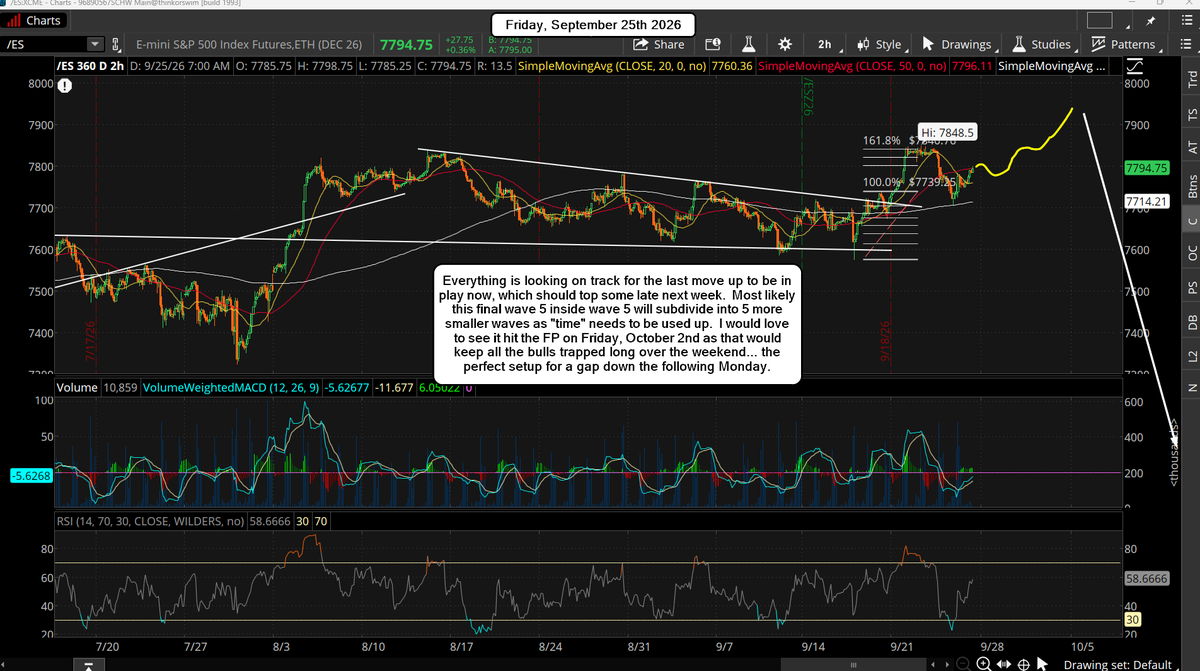Open the Studies dropdown menu

click(x=1042, y=44)
